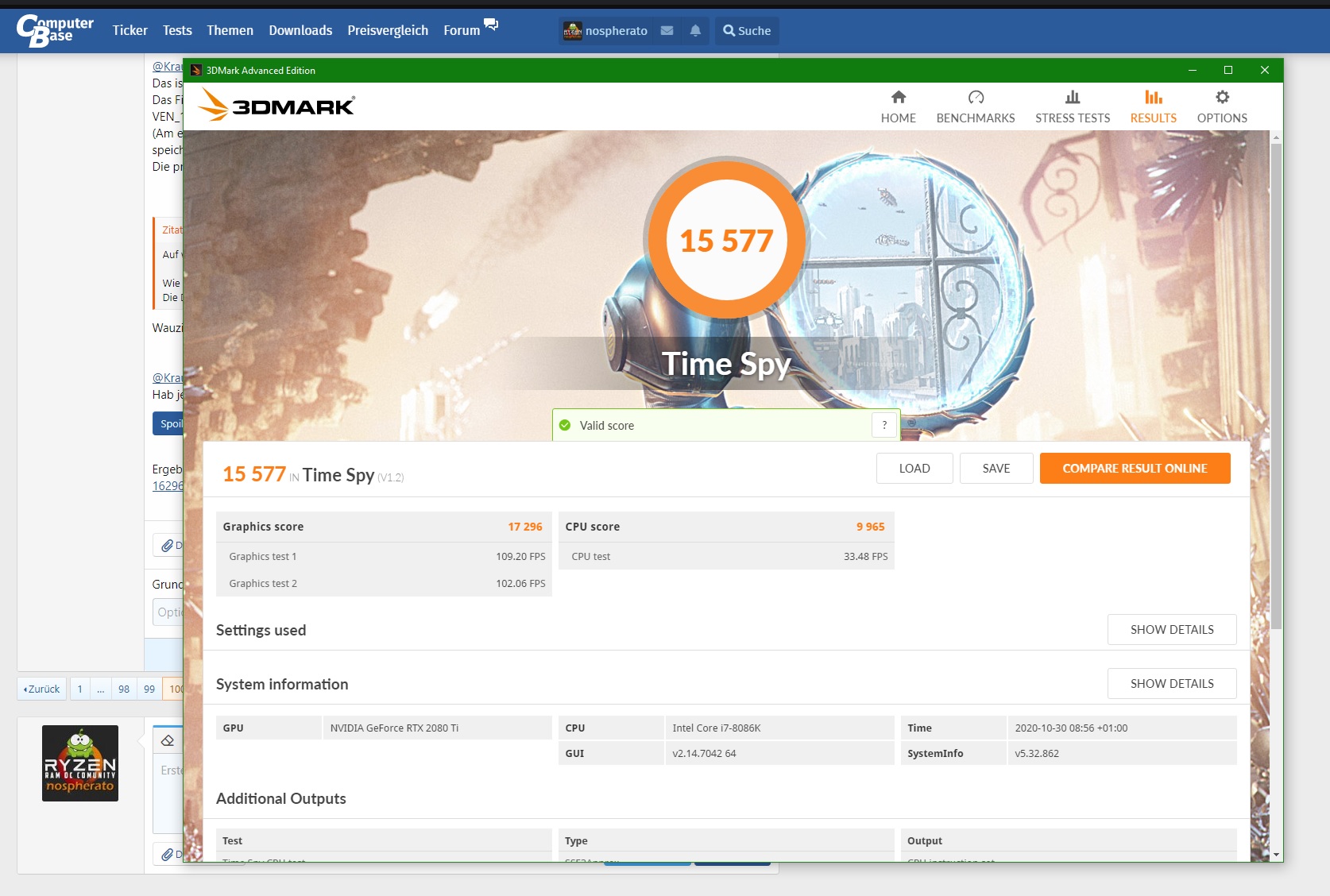Click the 3DMark title bar app icon
Image resolution: width=1330 pixels, height=896 pixels.
coord(196,70)
